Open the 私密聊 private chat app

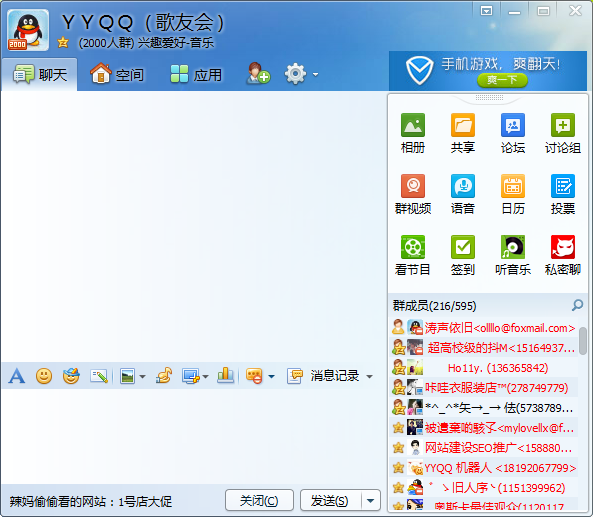563,255
